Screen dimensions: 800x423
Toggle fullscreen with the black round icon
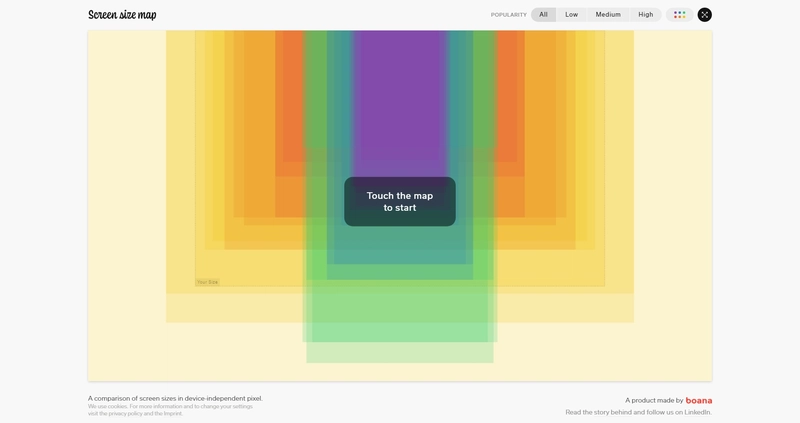click(x=705, y=15)
